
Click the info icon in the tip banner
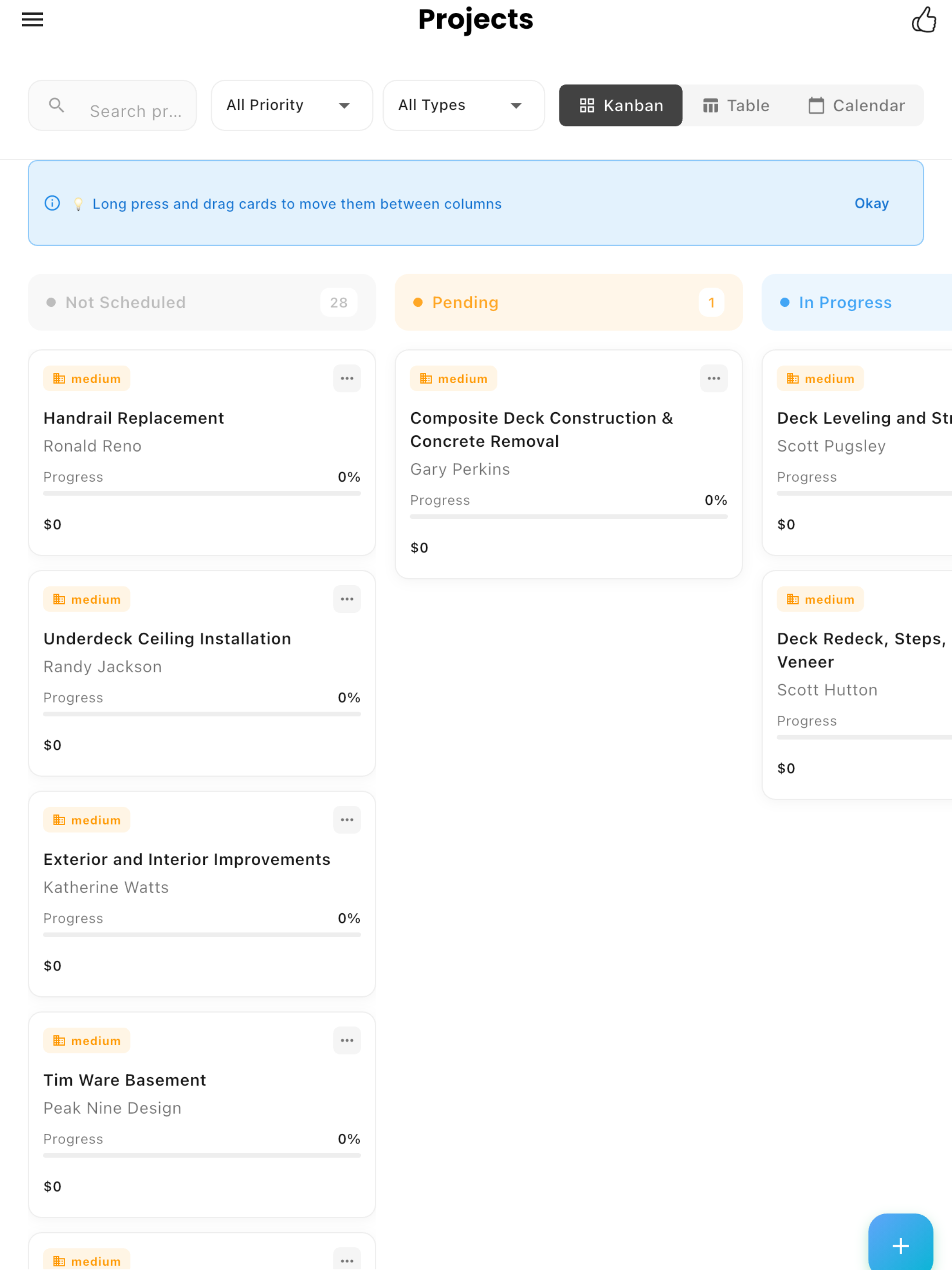point(52,203)
